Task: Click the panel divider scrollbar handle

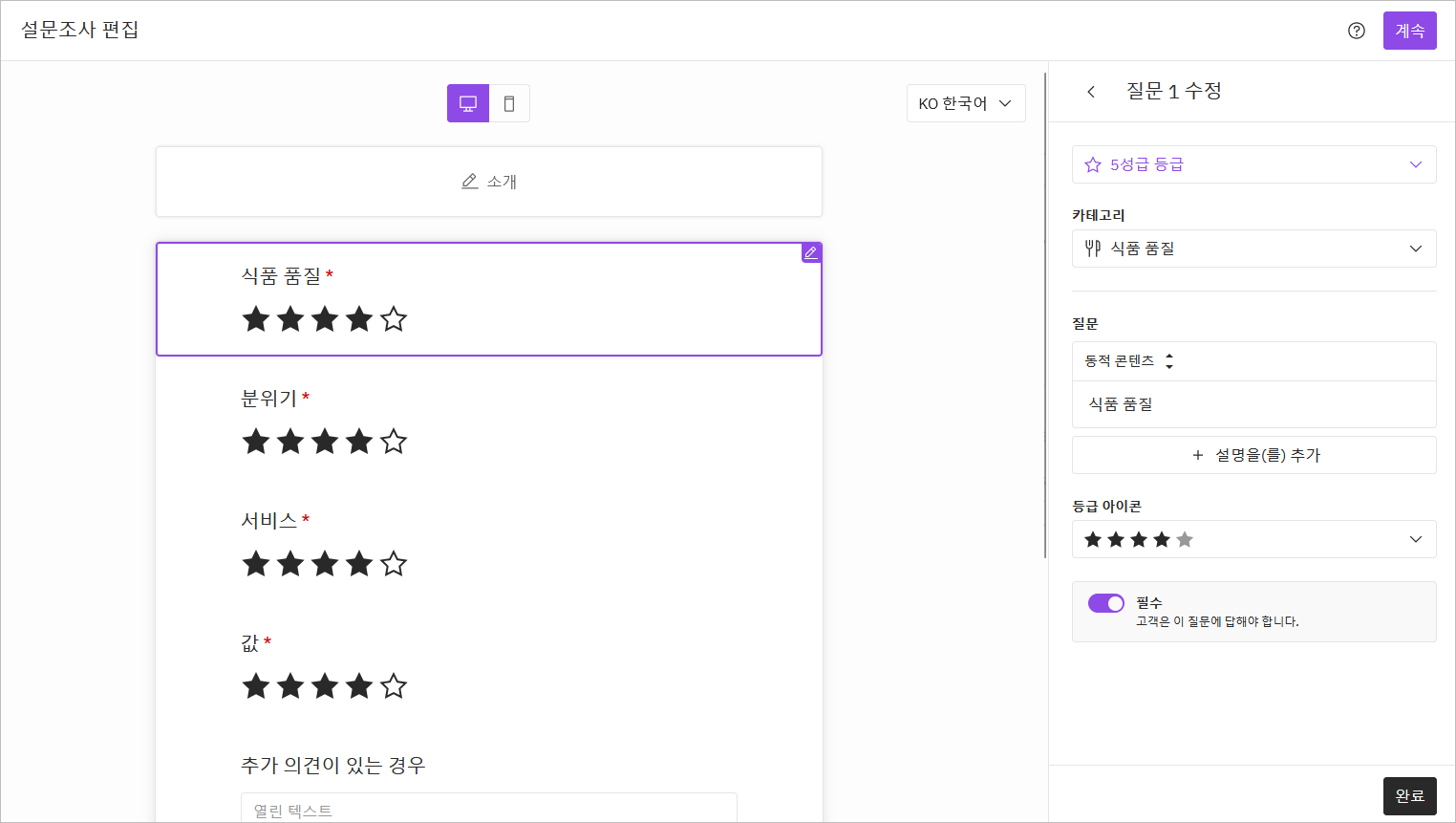Action: pyautogui.click(x=1045, y=315)
